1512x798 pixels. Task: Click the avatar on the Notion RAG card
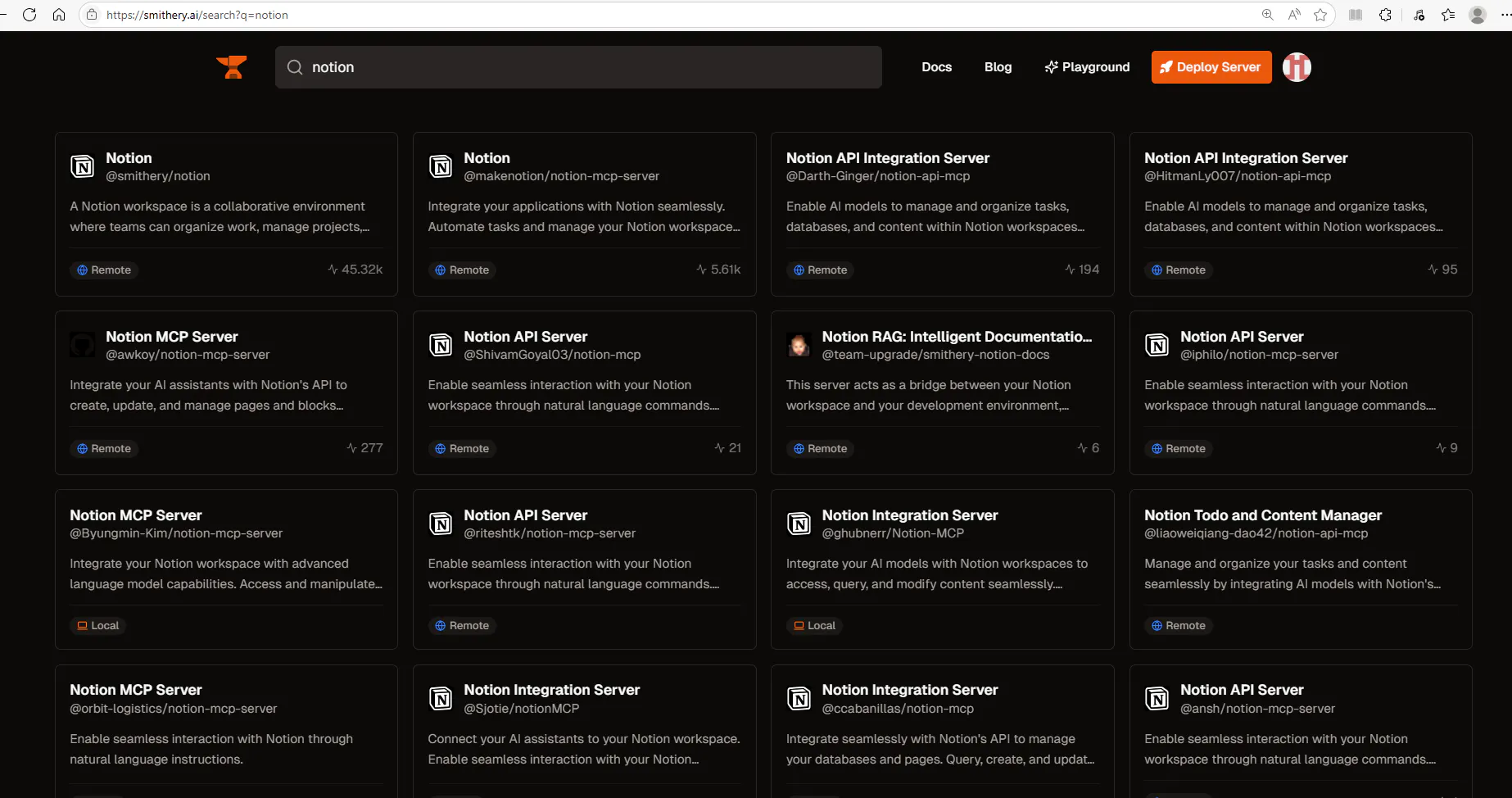pos(799,345)
